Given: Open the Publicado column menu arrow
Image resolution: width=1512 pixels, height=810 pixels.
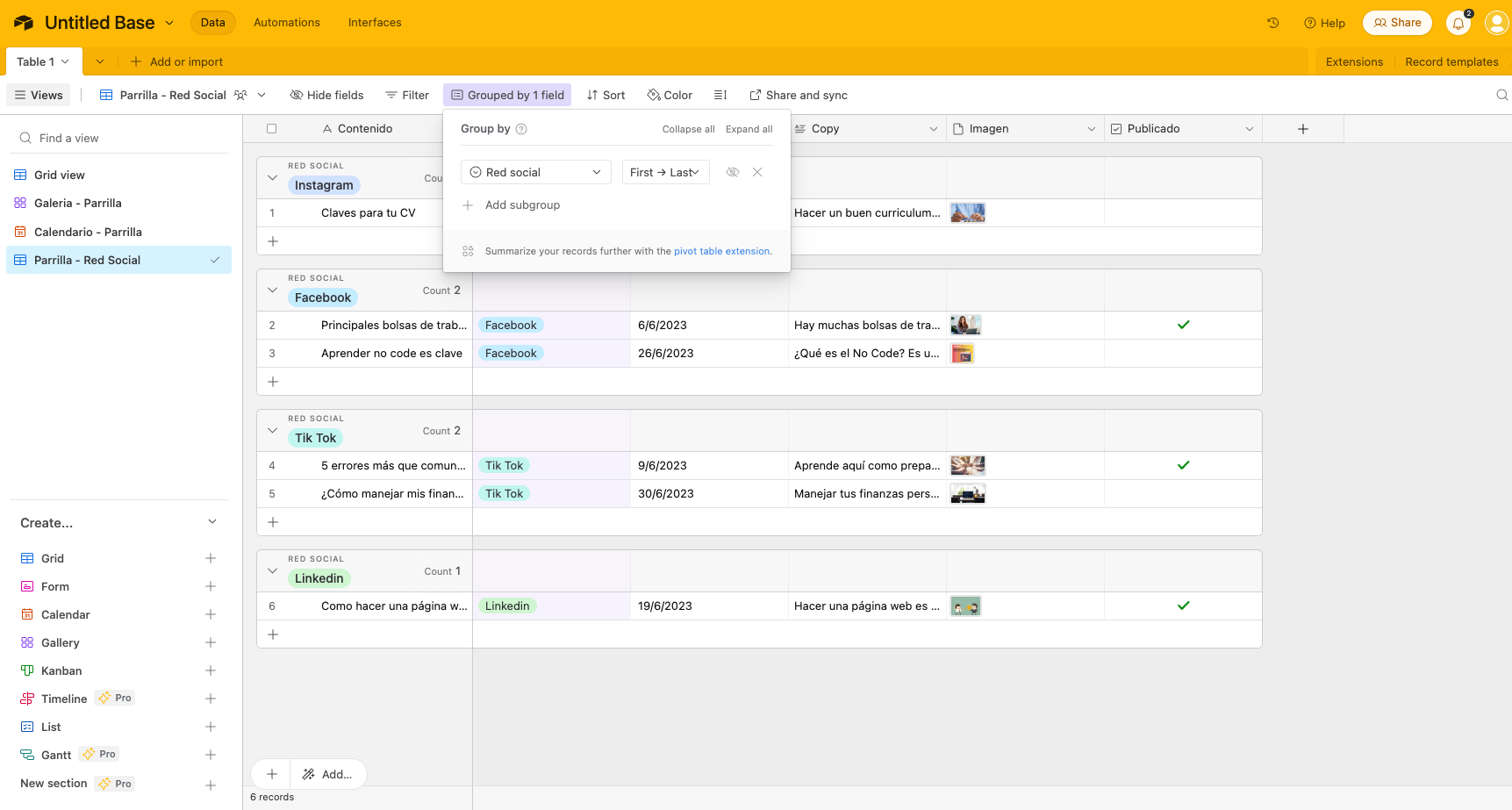Looking at the screenshot, I should pos(1250,129).
